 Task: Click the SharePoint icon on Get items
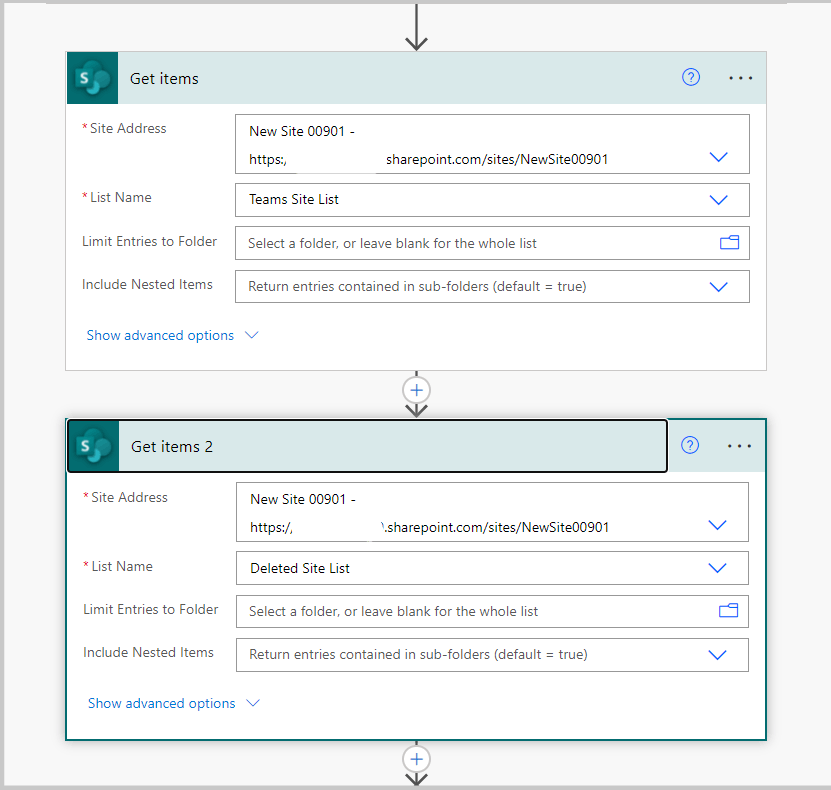(93, 78)
